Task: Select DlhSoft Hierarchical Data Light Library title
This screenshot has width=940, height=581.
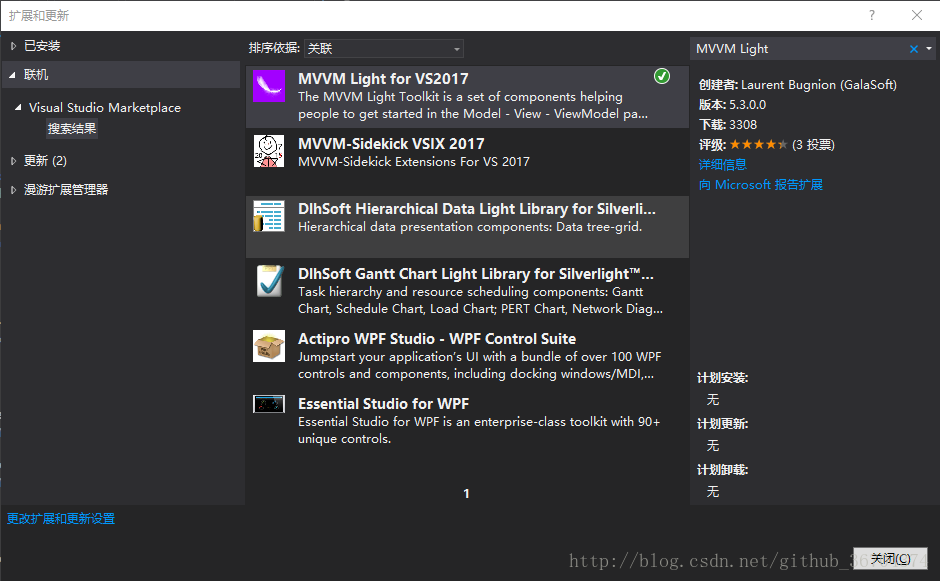Action: pyautogui.click(x=477, y=209)
